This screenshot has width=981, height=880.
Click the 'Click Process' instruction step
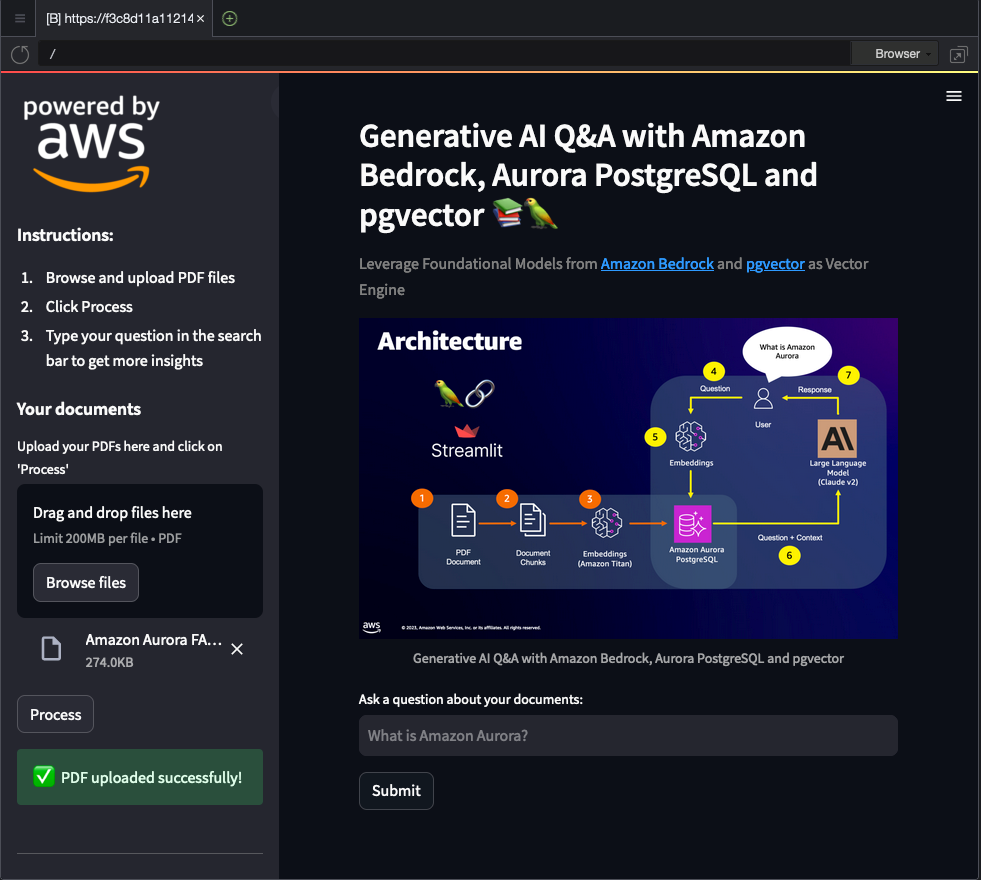pos(89,306)
